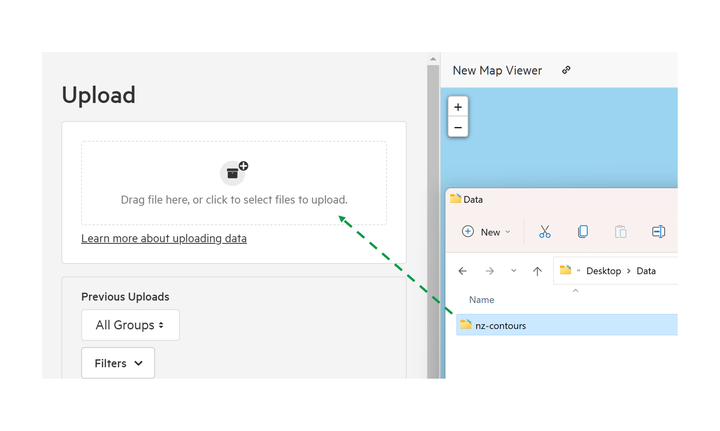Click the Rename icon in Explorer toolbar

tap(658, 232)
